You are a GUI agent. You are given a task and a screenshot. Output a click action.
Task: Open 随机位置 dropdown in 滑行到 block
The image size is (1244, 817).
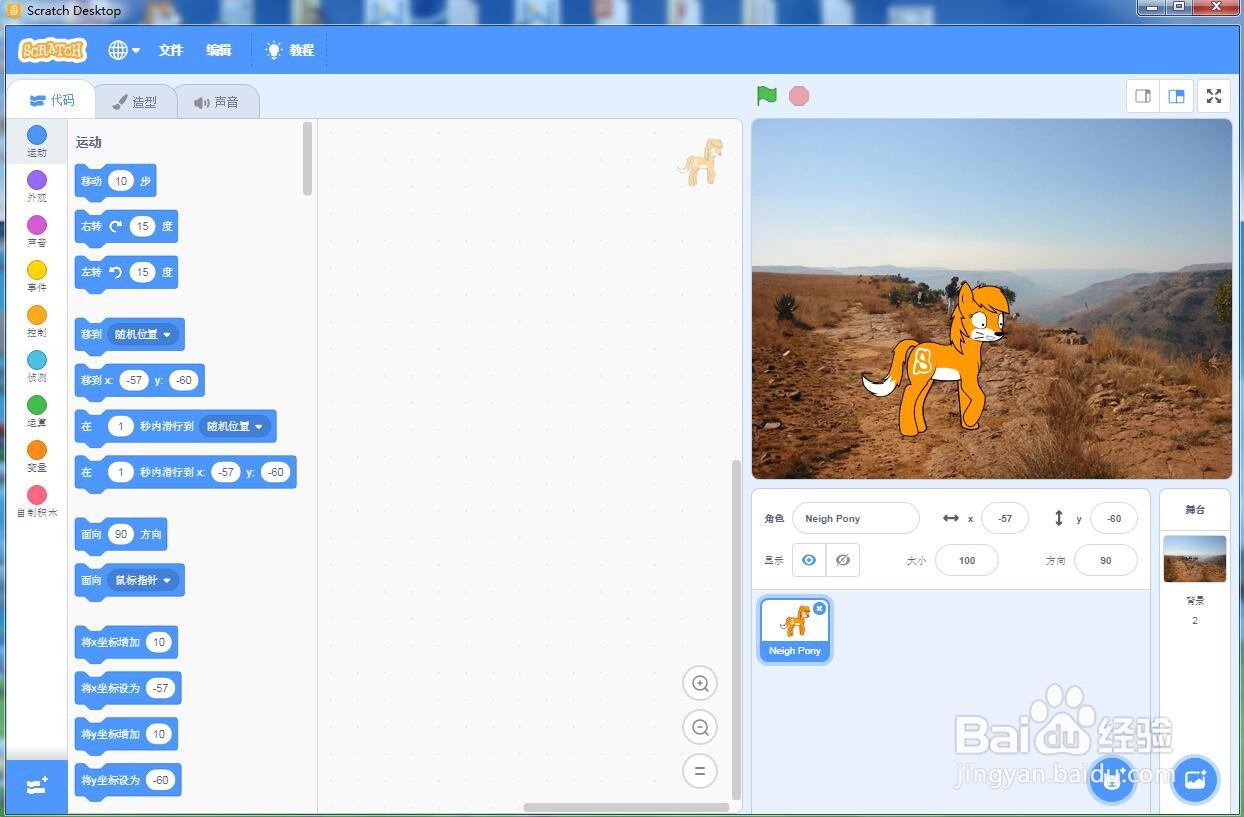tap(235, 426)
